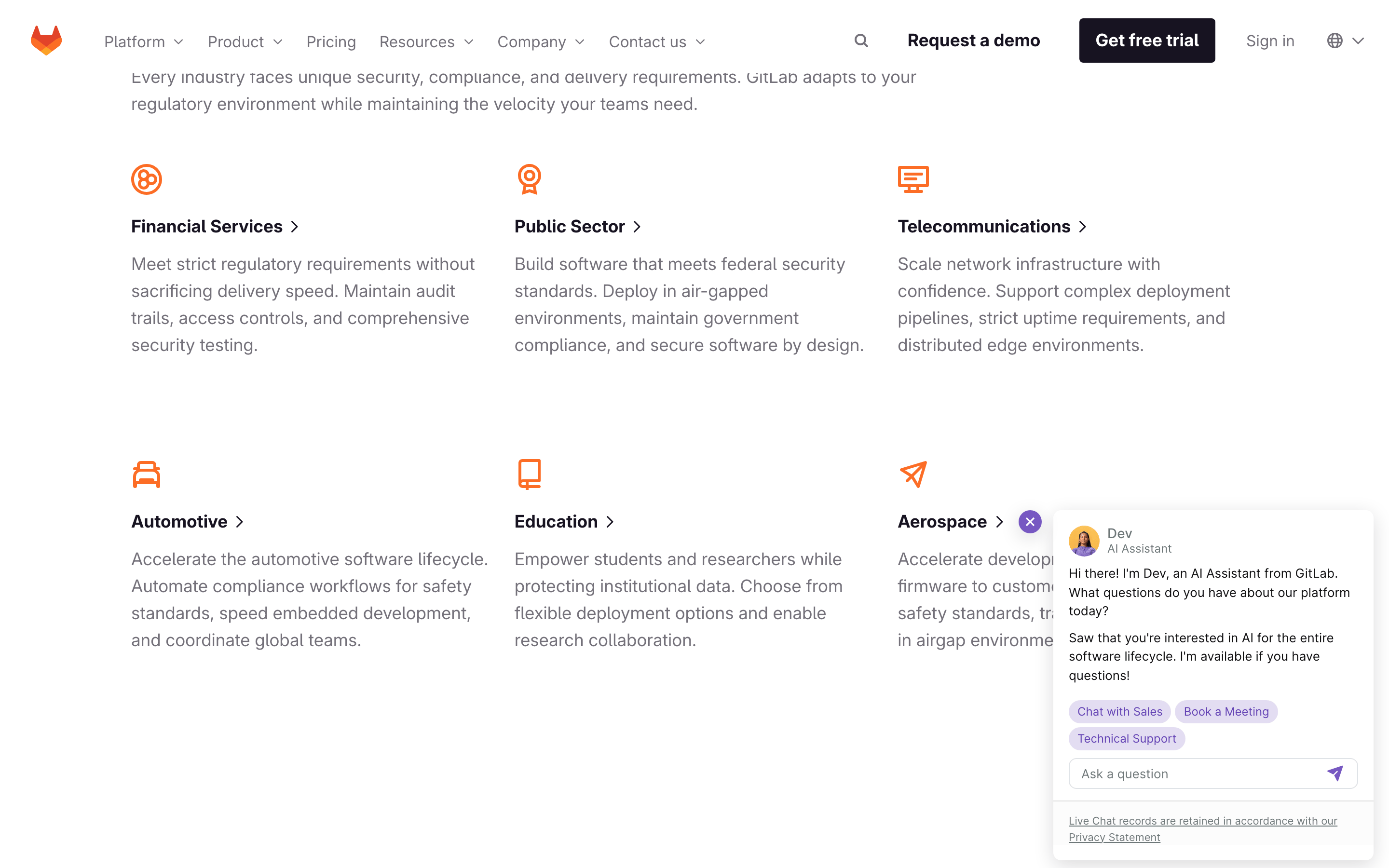
Task: Click the Telecommunications monitor icon
Action: pyautogui.click(x=913, y=179)
